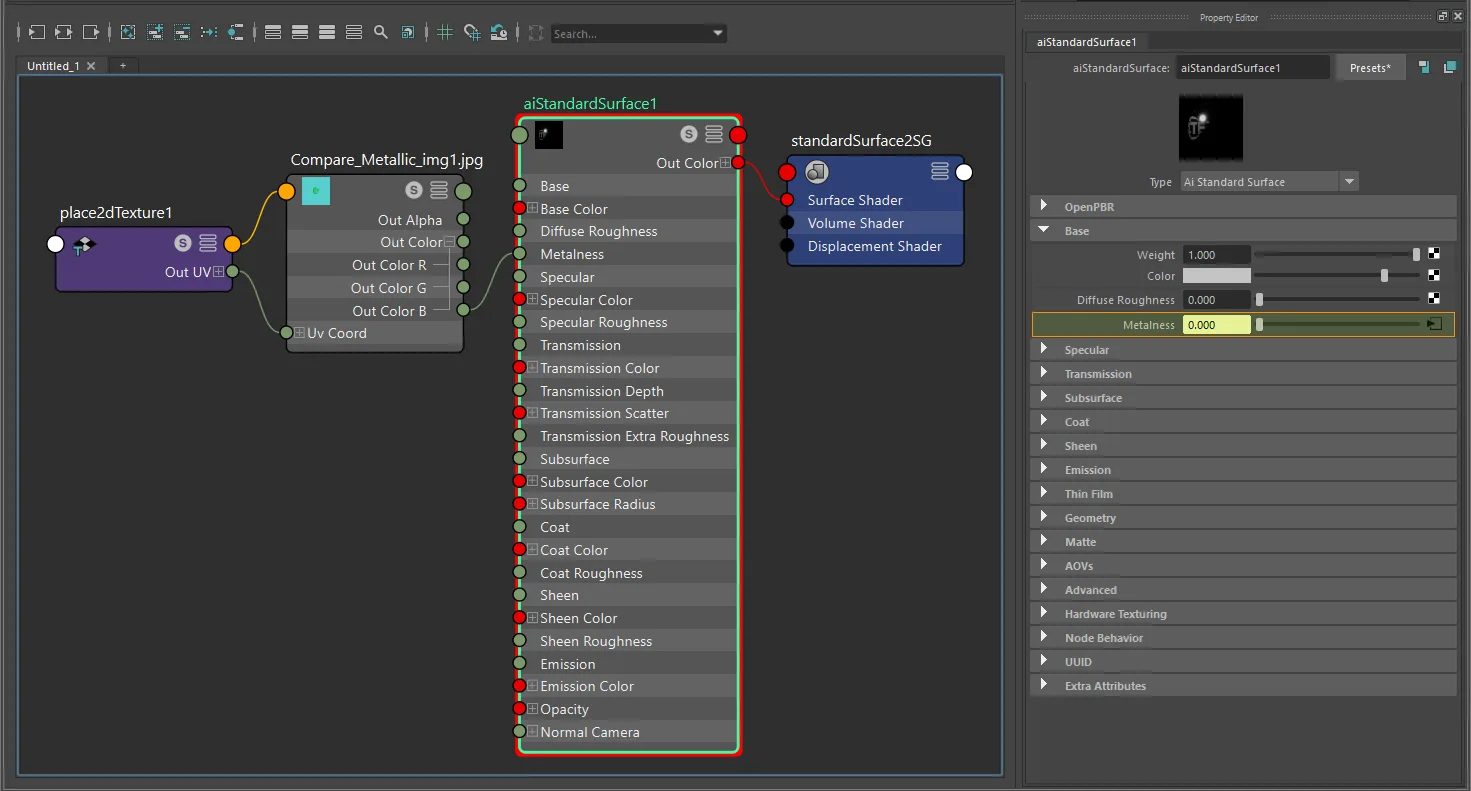Change view mode of Compare_Metallic_img1.jpg node
This screenshot has height=791, width=1471.
[439, 190]
